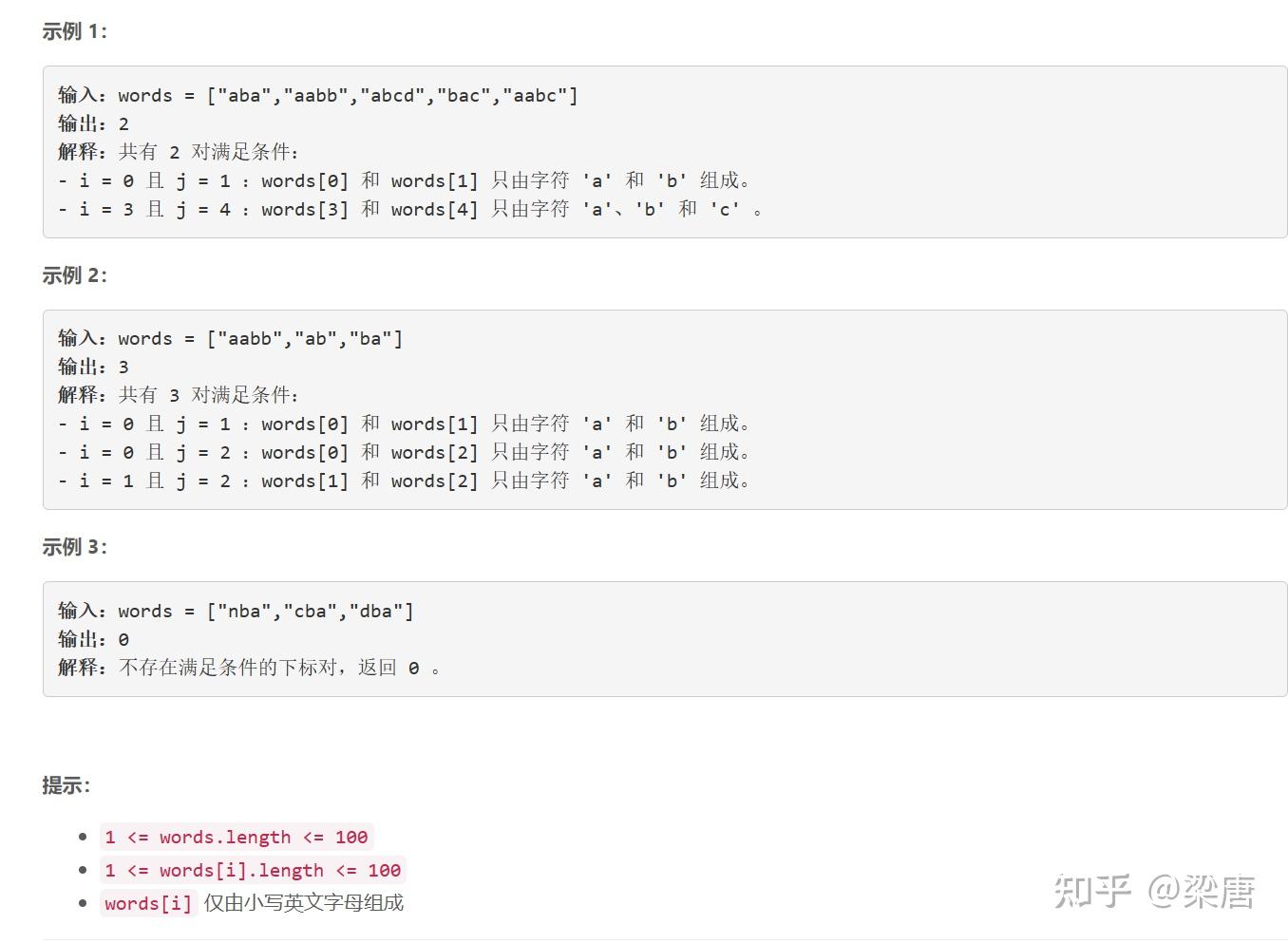Viewport: 1288px width, 943px height.
Task: Click the explanation line "共有 3 对满足条件"
Action: [179, 395]
